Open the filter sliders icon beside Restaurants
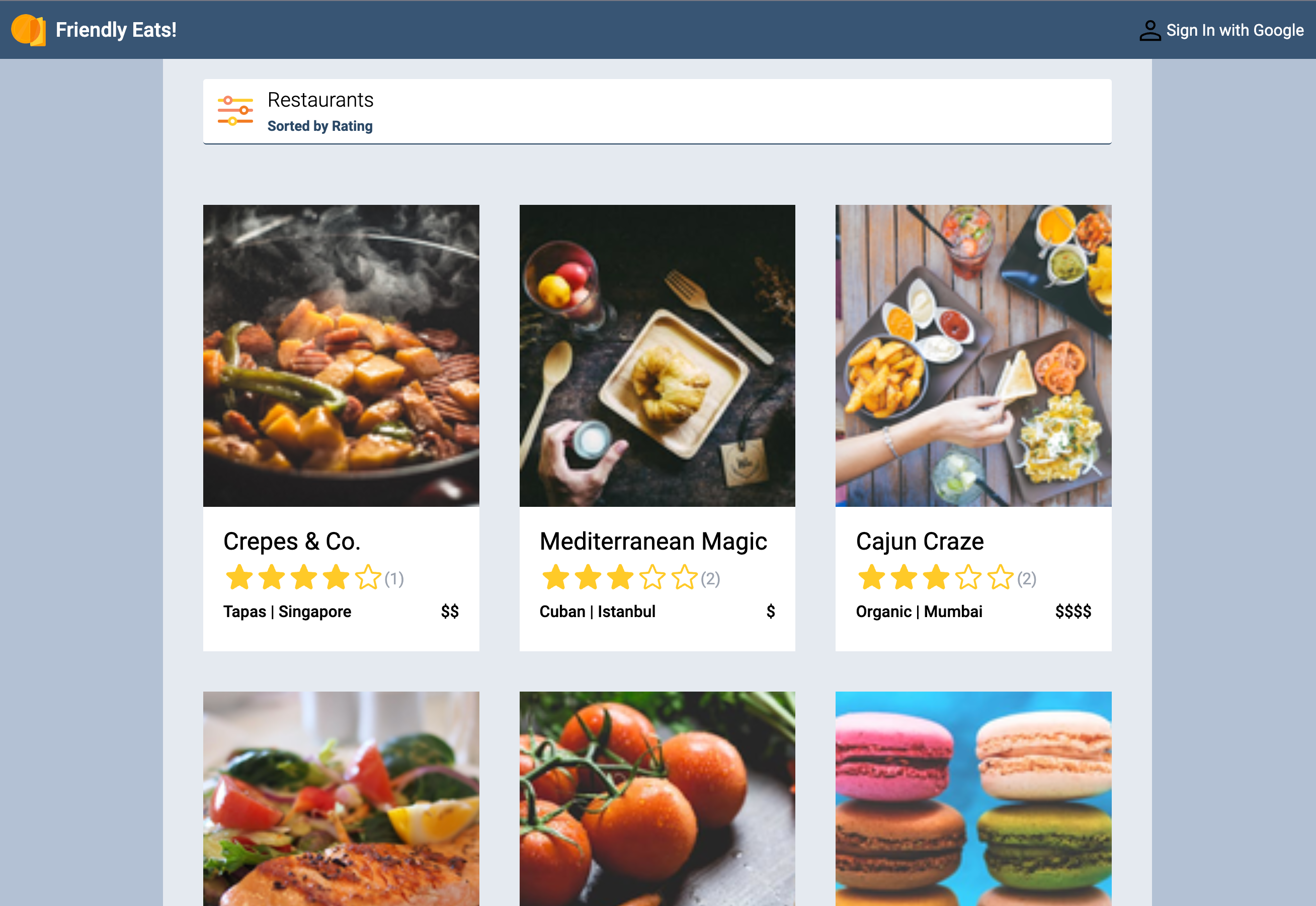Viewport: 1316px width, 906px height. click(x=235, y=111)
